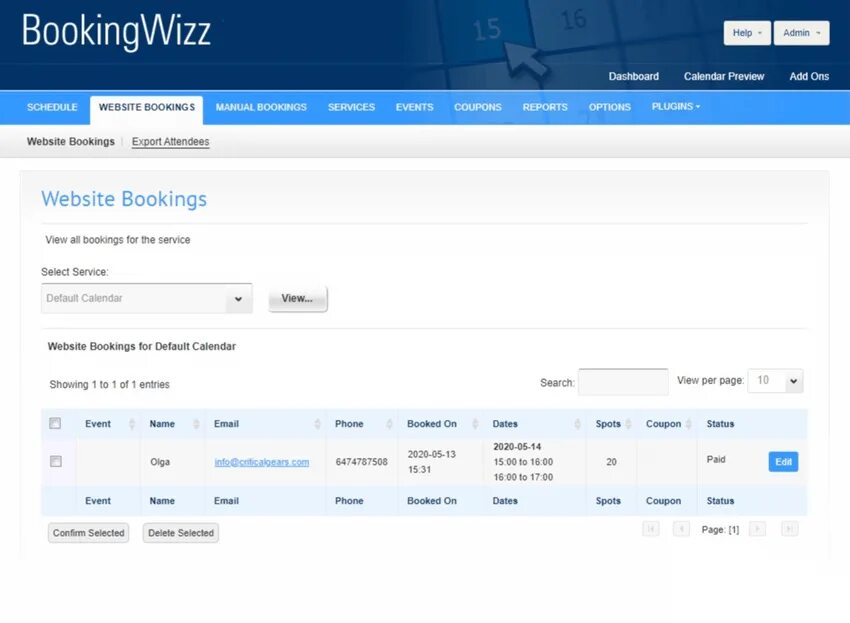Sort by Event column arrows
The width and height of the screenshot is (850, 623).
(132, 424)
